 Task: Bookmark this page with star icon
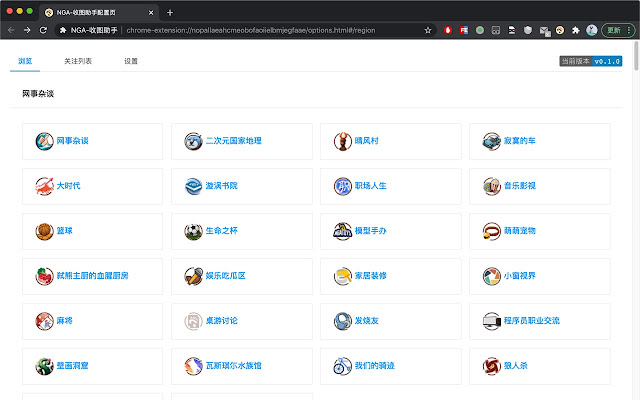pyautogui.click(x=428, y=30)
